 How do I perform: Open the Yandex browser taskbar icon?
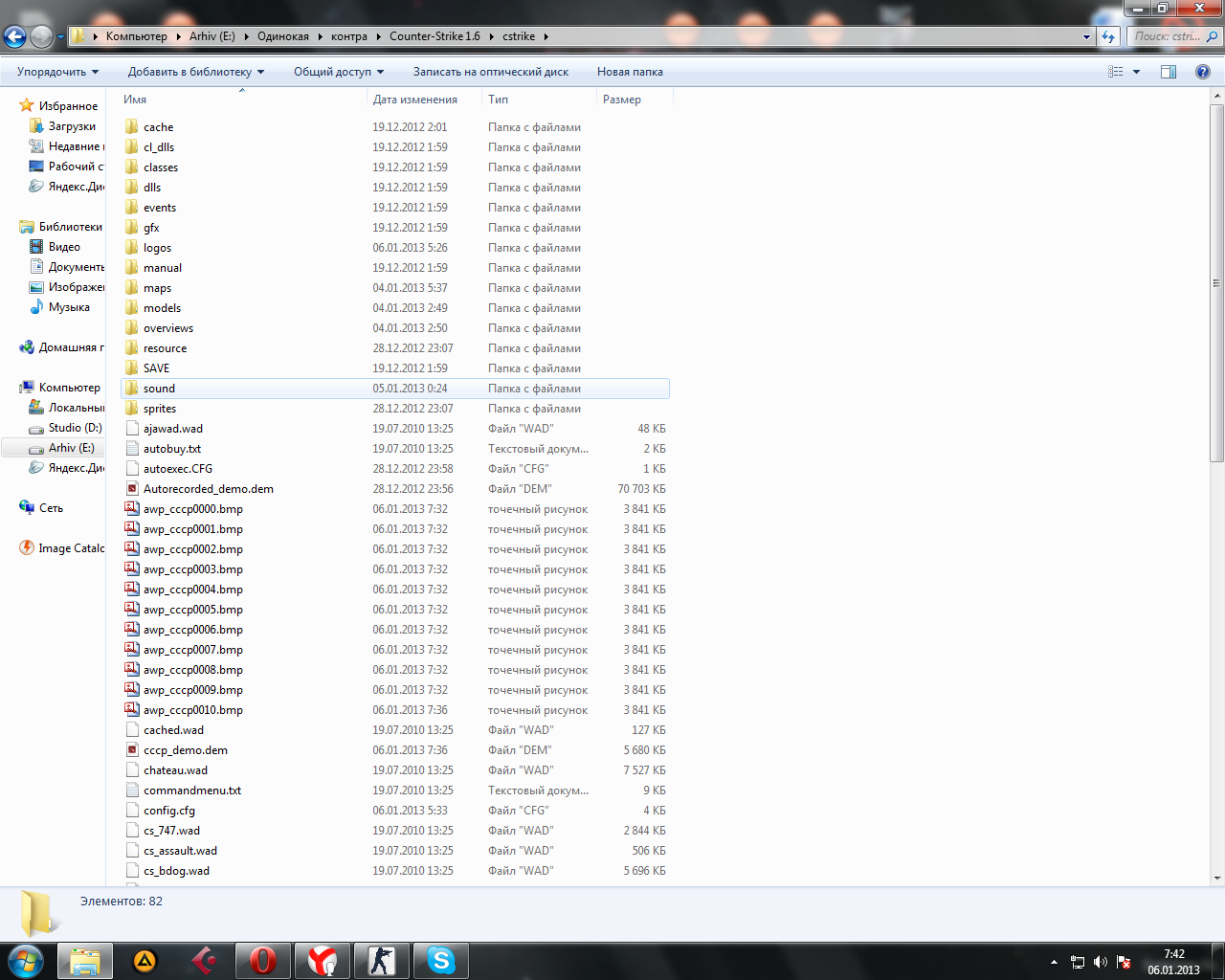tap(323, 961)
